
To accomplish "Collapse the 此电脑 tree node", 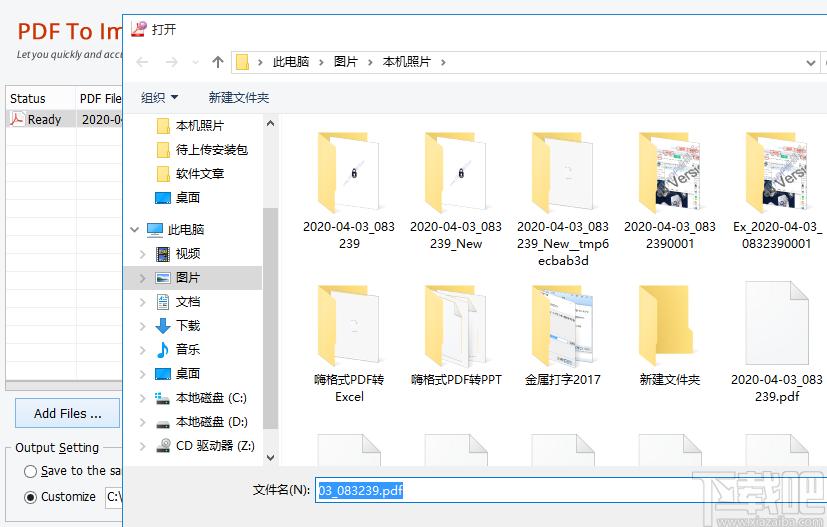I will [x=135, y=229].
